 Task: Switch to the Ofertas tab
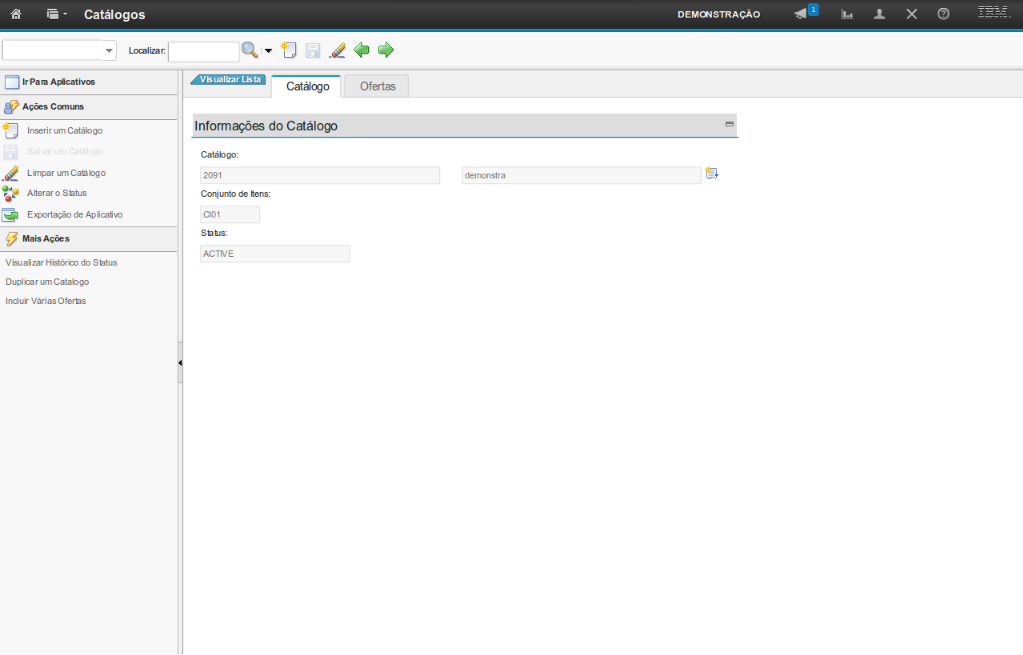[377, 87]
